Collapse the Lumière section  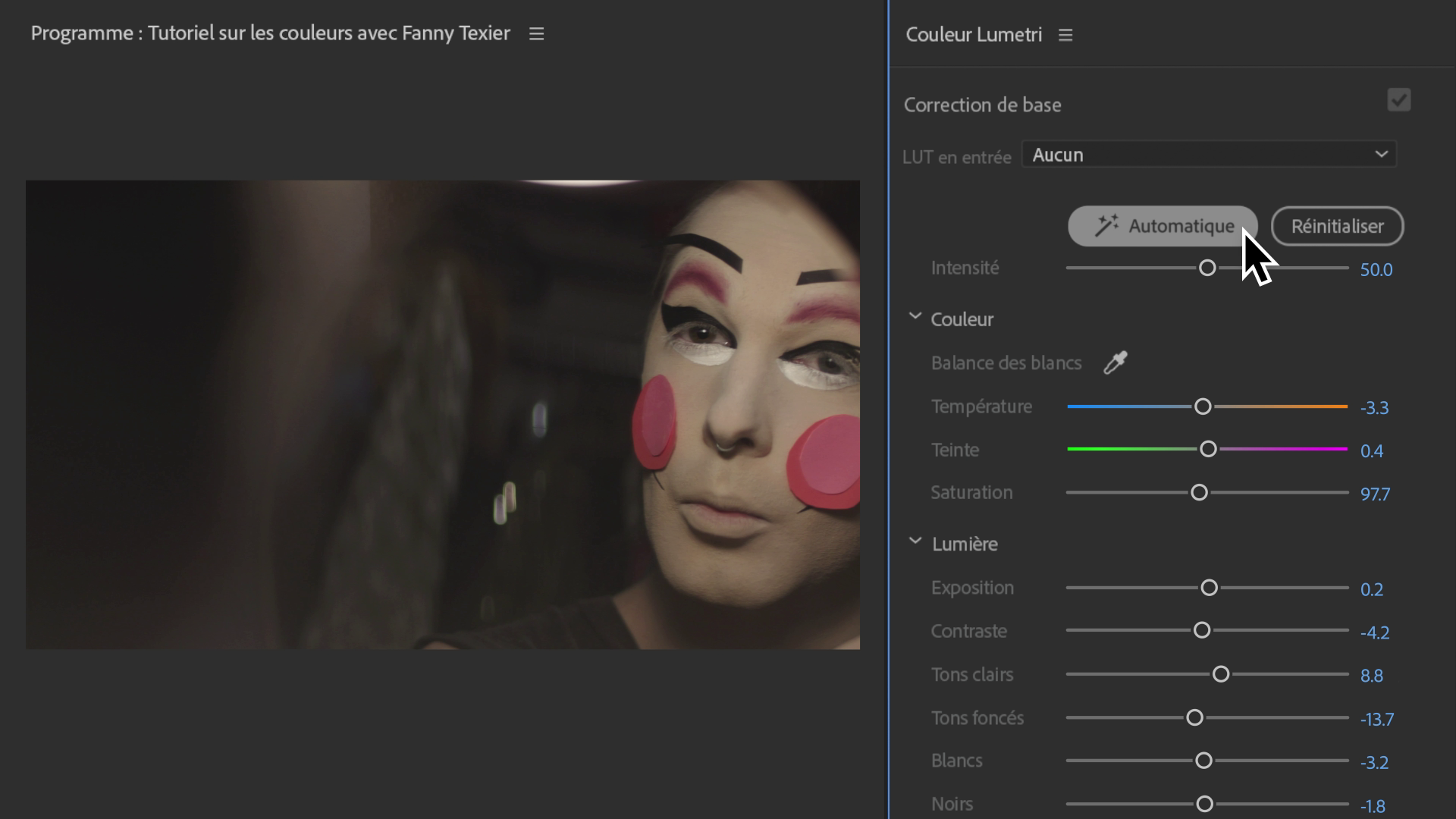[x=915, y=541]
